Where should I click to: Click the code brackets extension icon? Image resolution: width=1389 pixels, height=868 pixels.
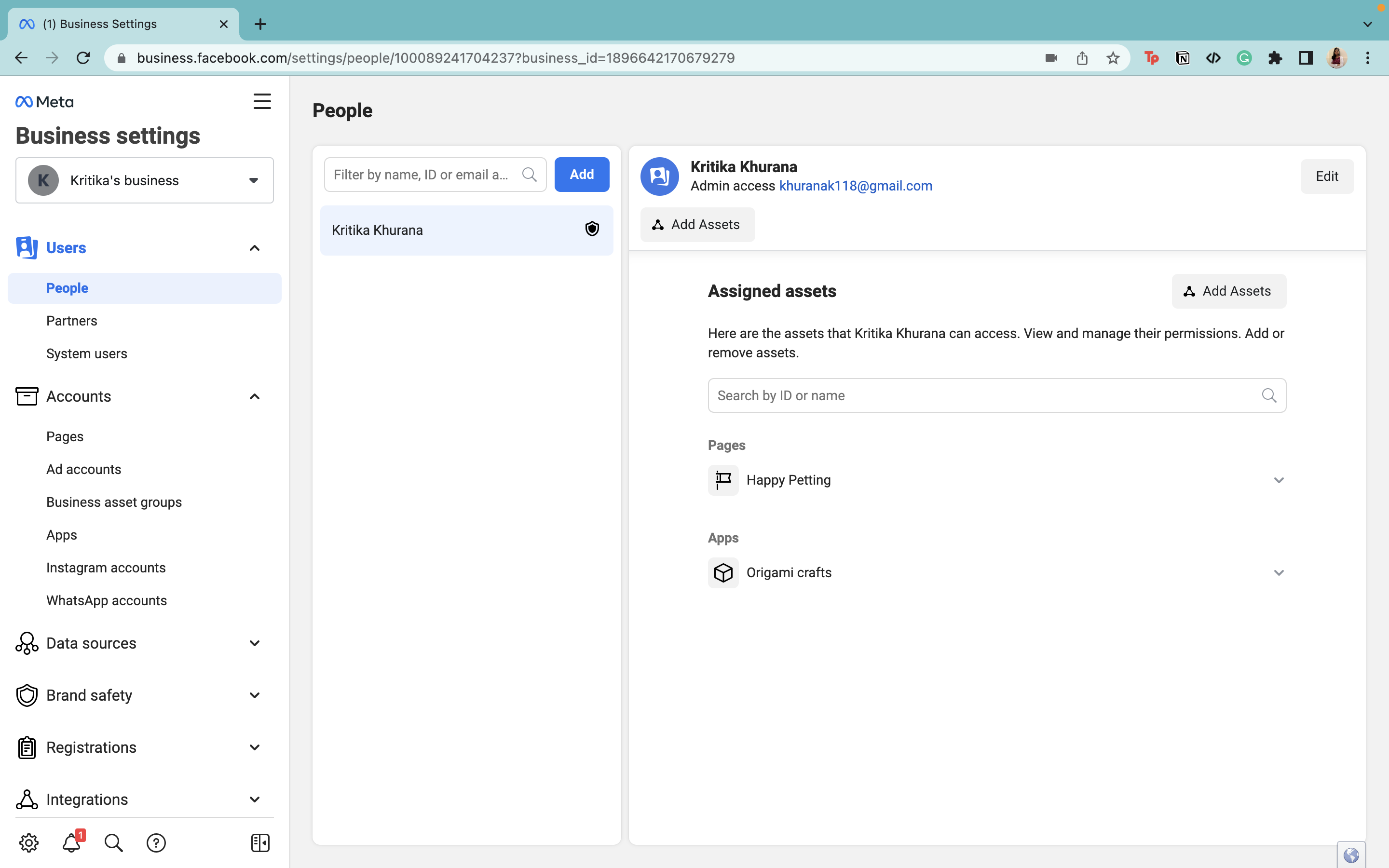click(1213, 58)
